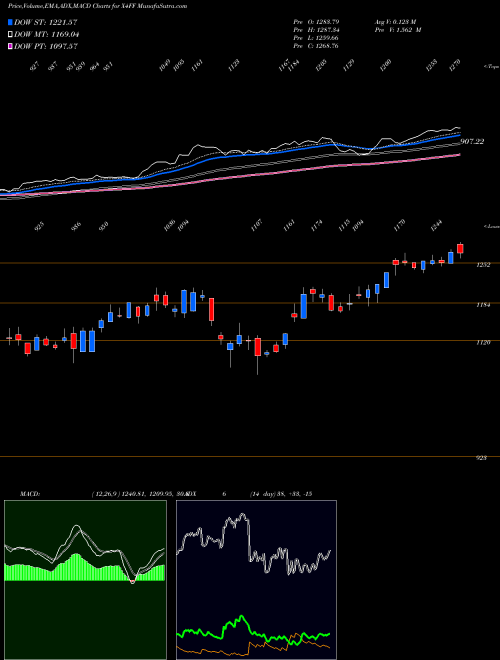
Task: Click the lows-row label 1244
Action: click(436, 225)
